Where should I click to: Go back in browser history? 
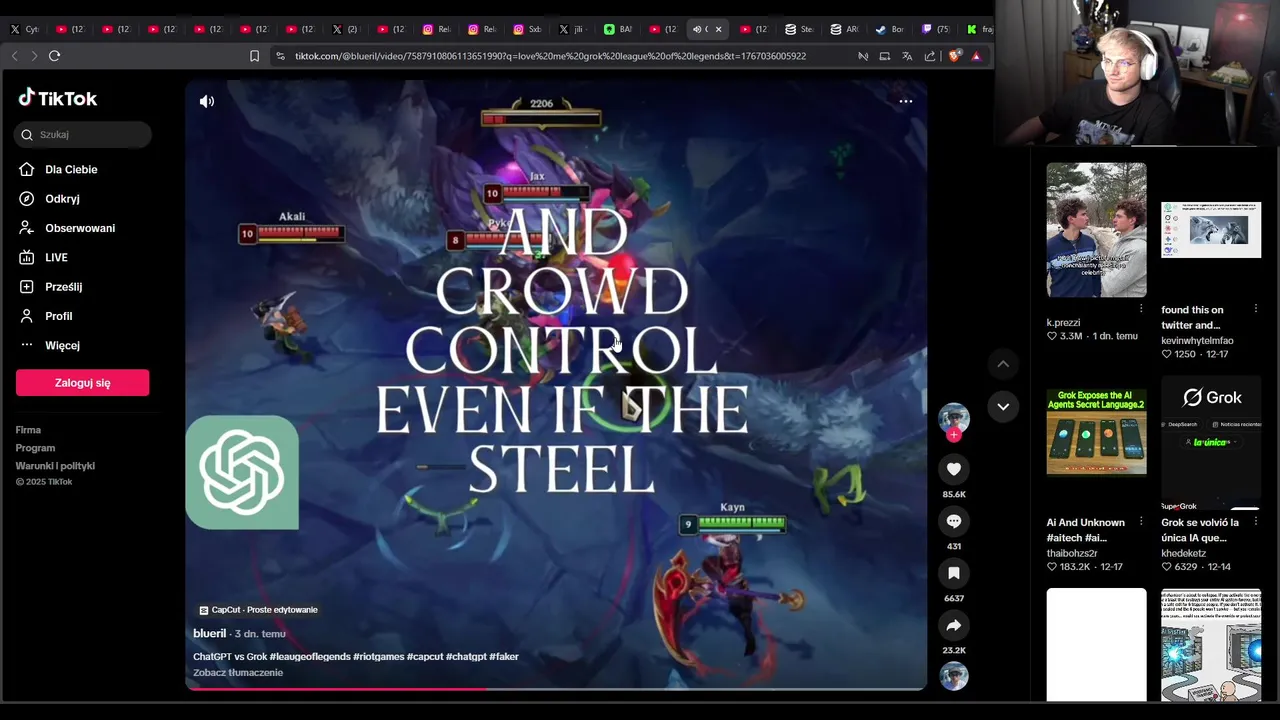[14, 56]
